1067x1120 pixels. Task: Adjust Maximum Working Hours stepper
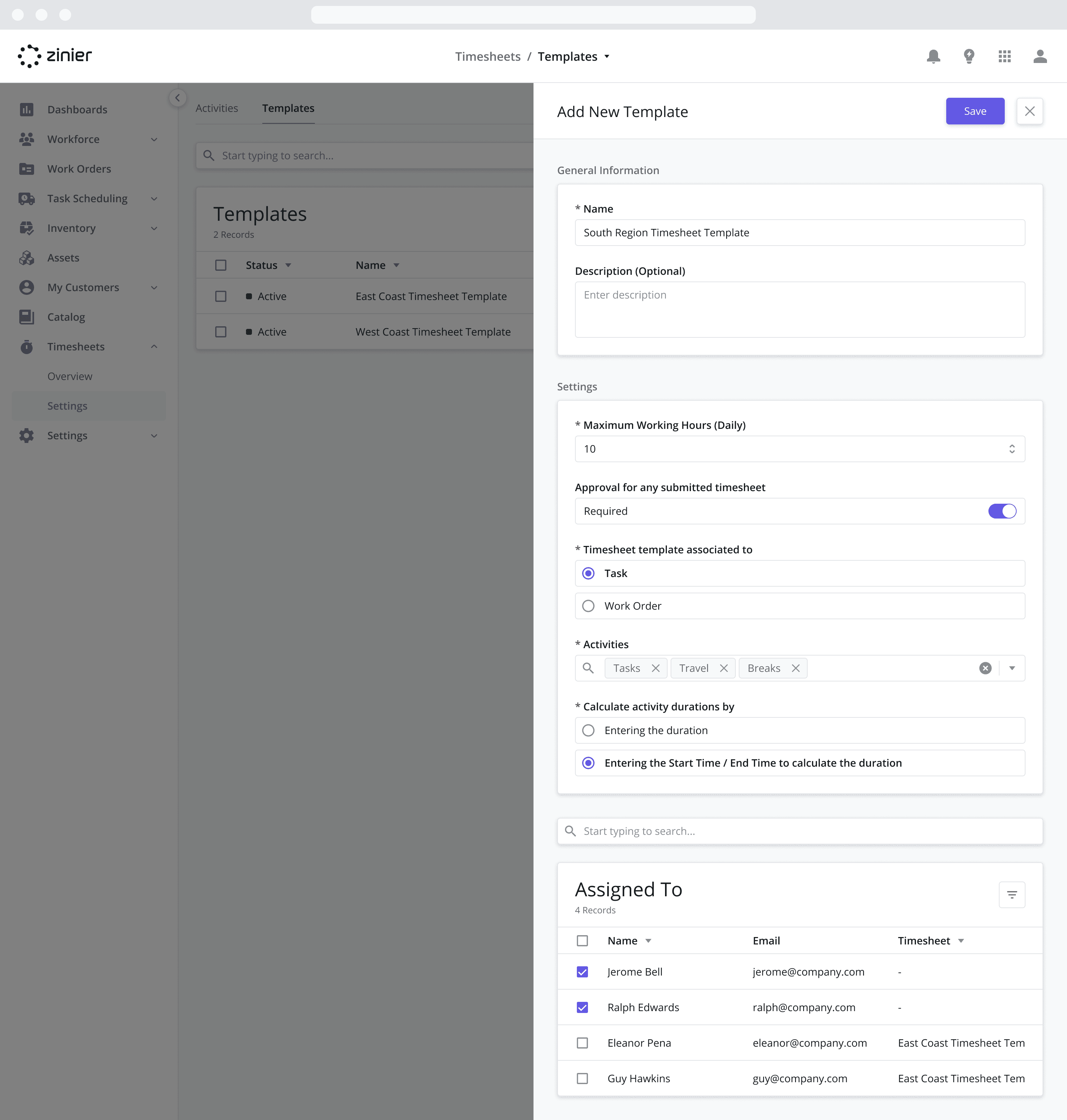1012,448
